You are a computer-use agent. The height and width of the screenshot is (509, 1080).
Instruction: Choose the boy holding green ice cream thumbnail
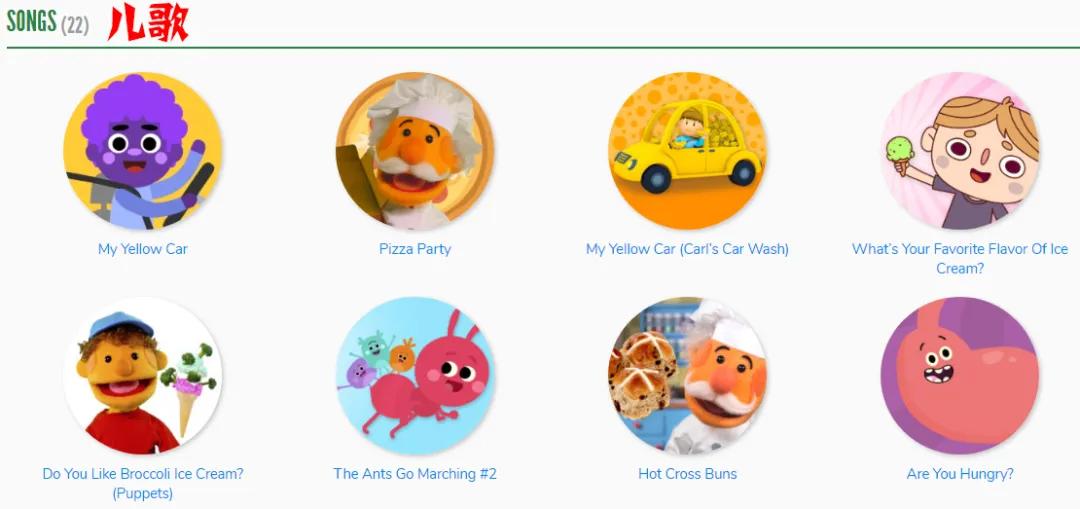959,151
